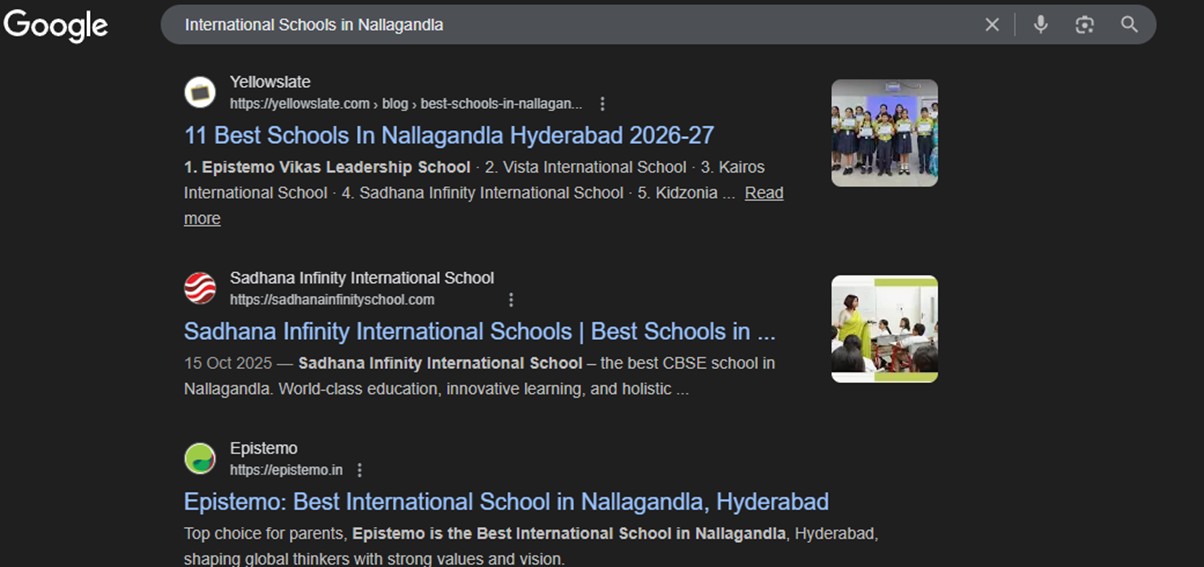Click the Yellowslate students thumbnail image
This screenshot has width=1204, height=567.
coord(884,133)
